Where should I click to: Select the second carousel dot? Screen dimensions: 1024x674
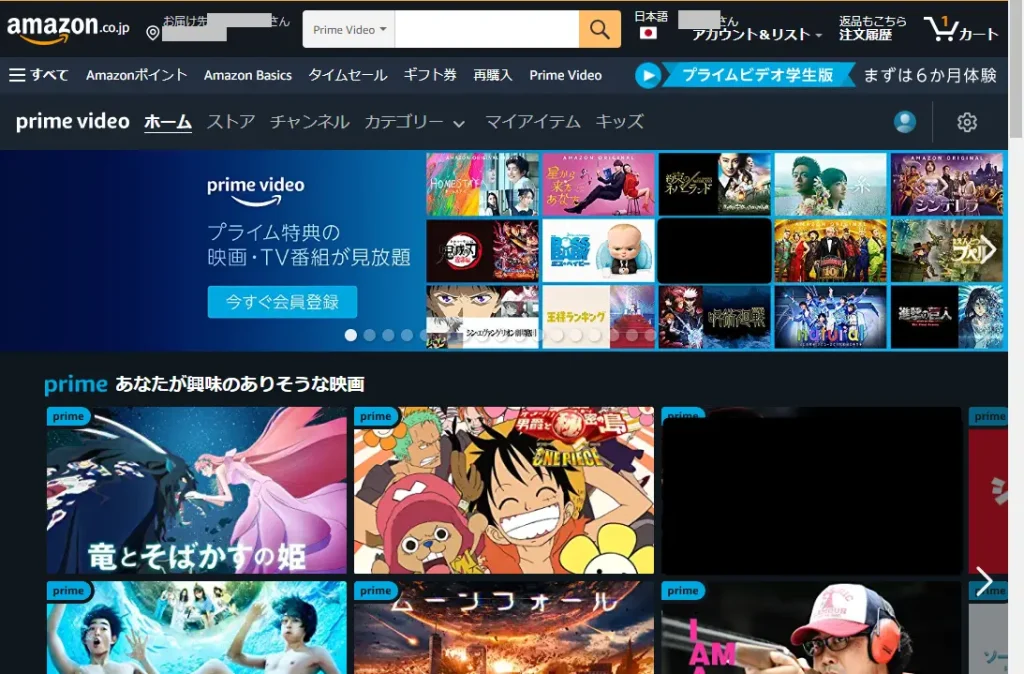tap(370, 335)
